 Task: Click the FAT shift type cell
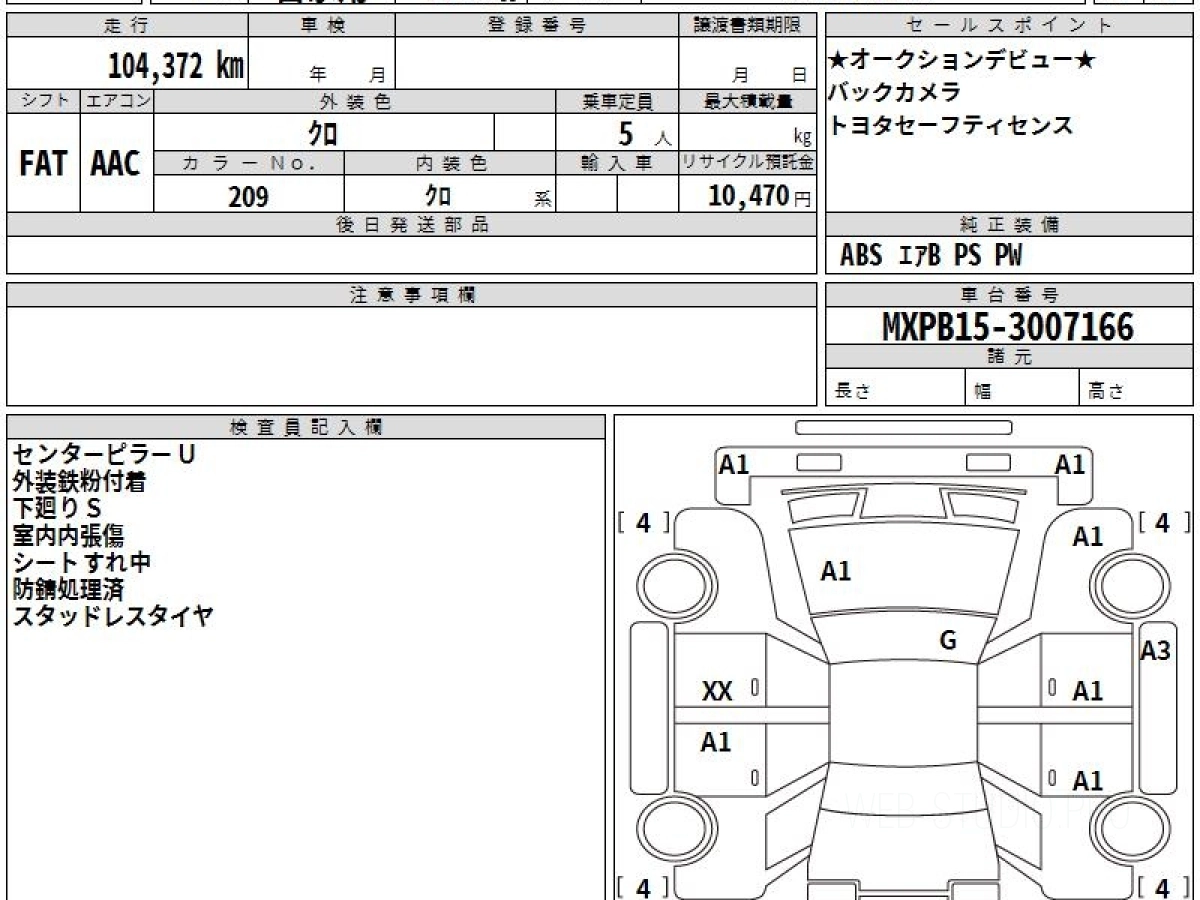pyautogui.click(x=43, y=164)
